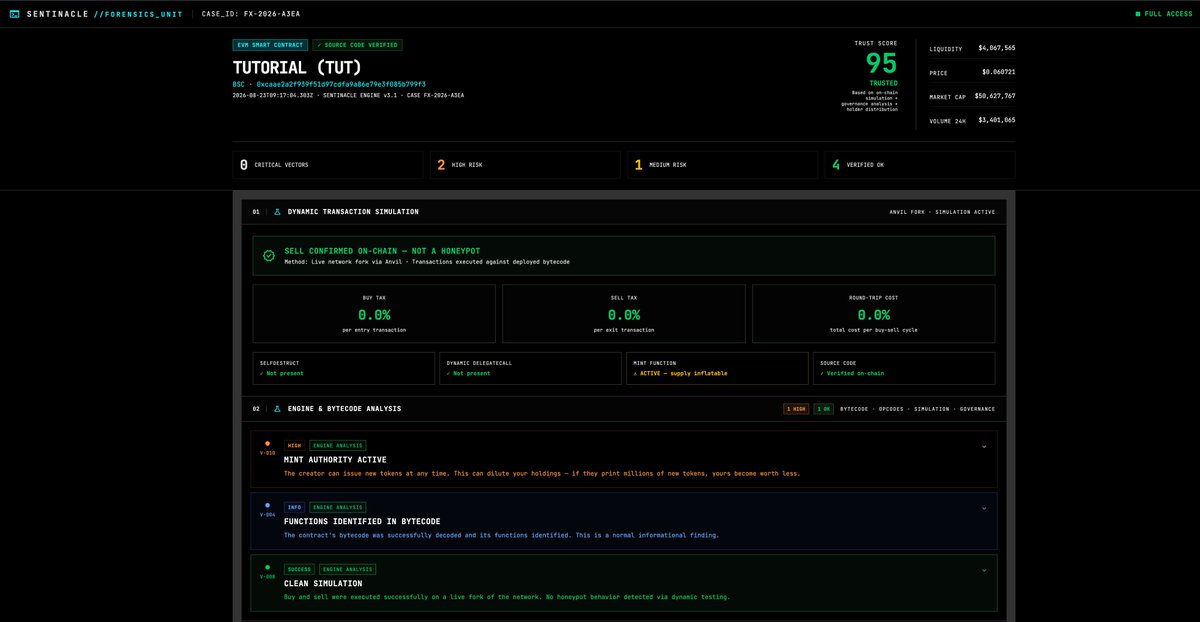Screen dimensions: 1200x622
Task: Click the INFO tag on Functions Identified
Action: pos(294,508)
